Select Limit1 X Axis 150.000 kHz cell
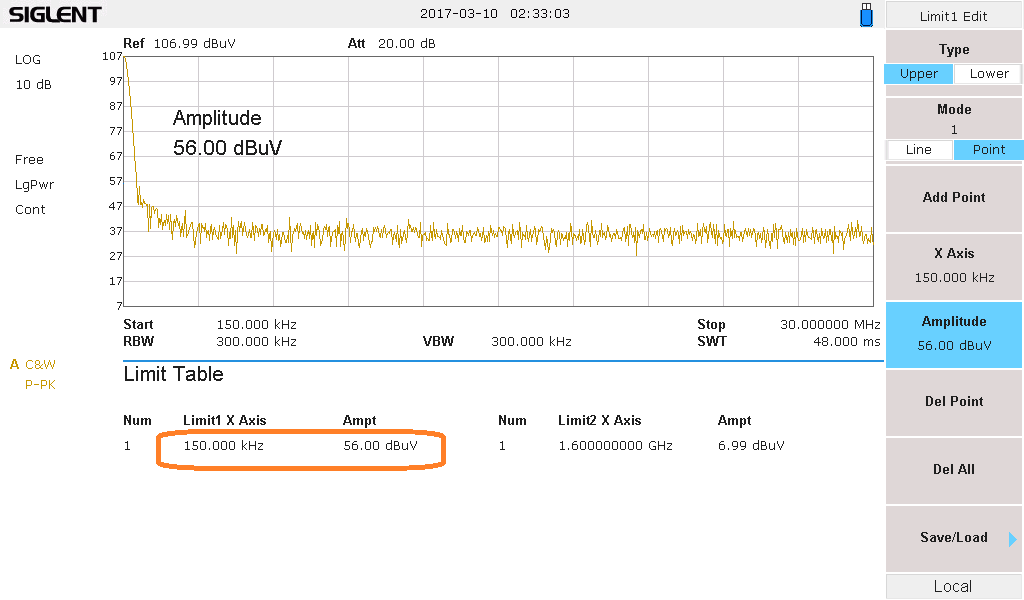This screenshot has height=600, width=1024. 223,446
